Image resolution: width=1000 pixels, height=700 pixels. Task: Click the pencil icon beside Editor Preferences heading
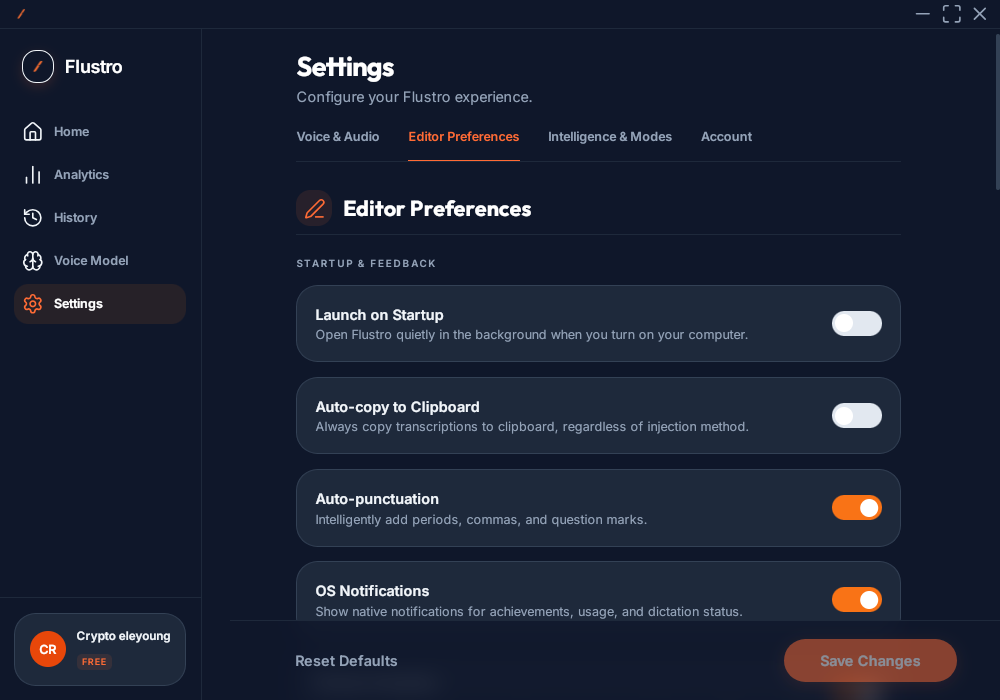tap(314, 208)
